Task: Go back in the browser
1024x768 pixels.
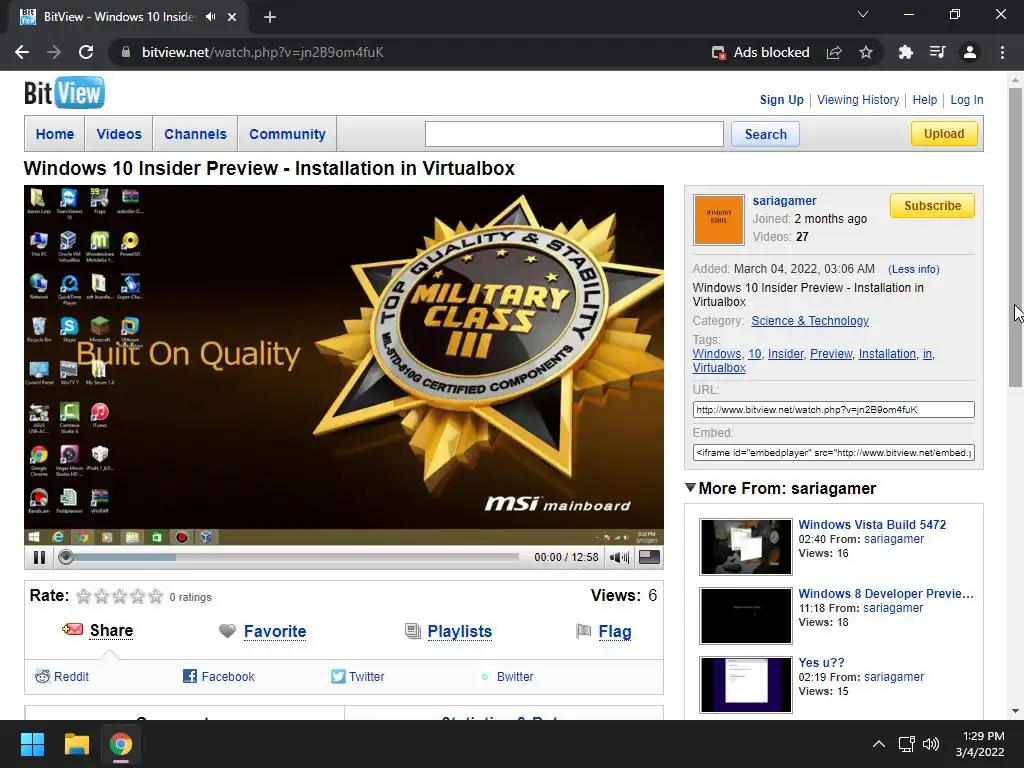Action: tap(22, 52)
